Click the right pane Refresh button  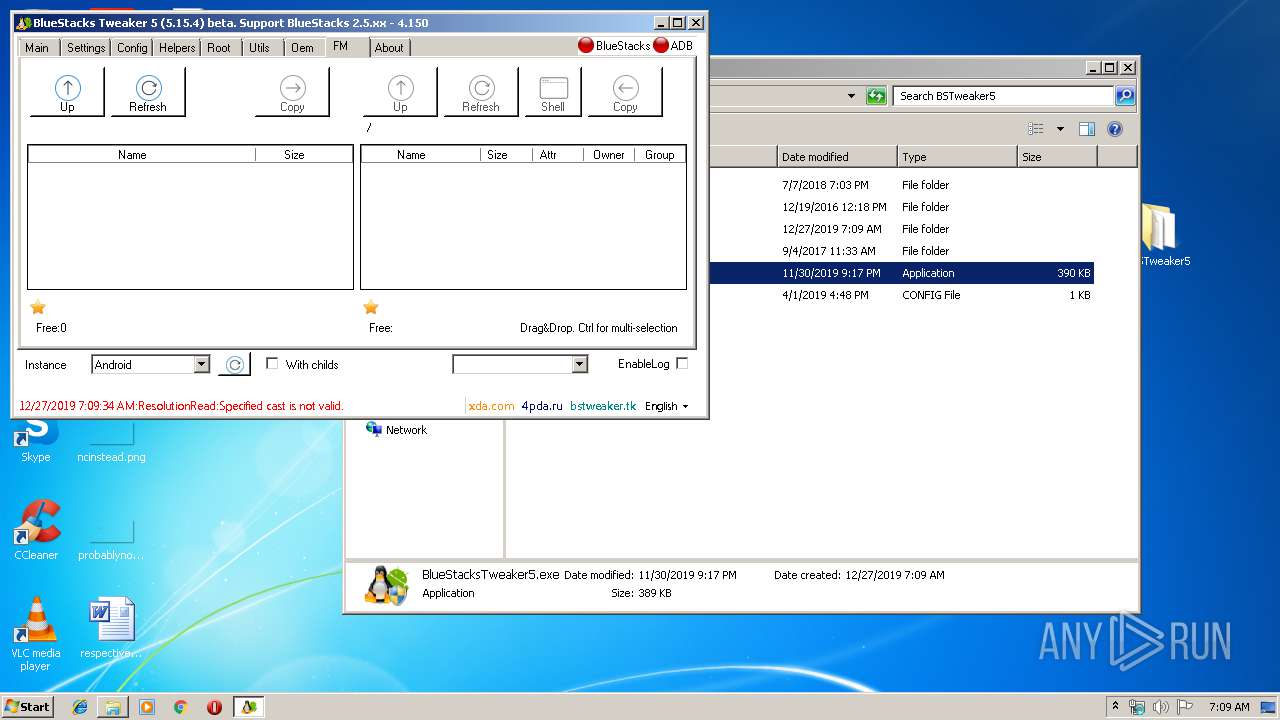click(481, 92)
